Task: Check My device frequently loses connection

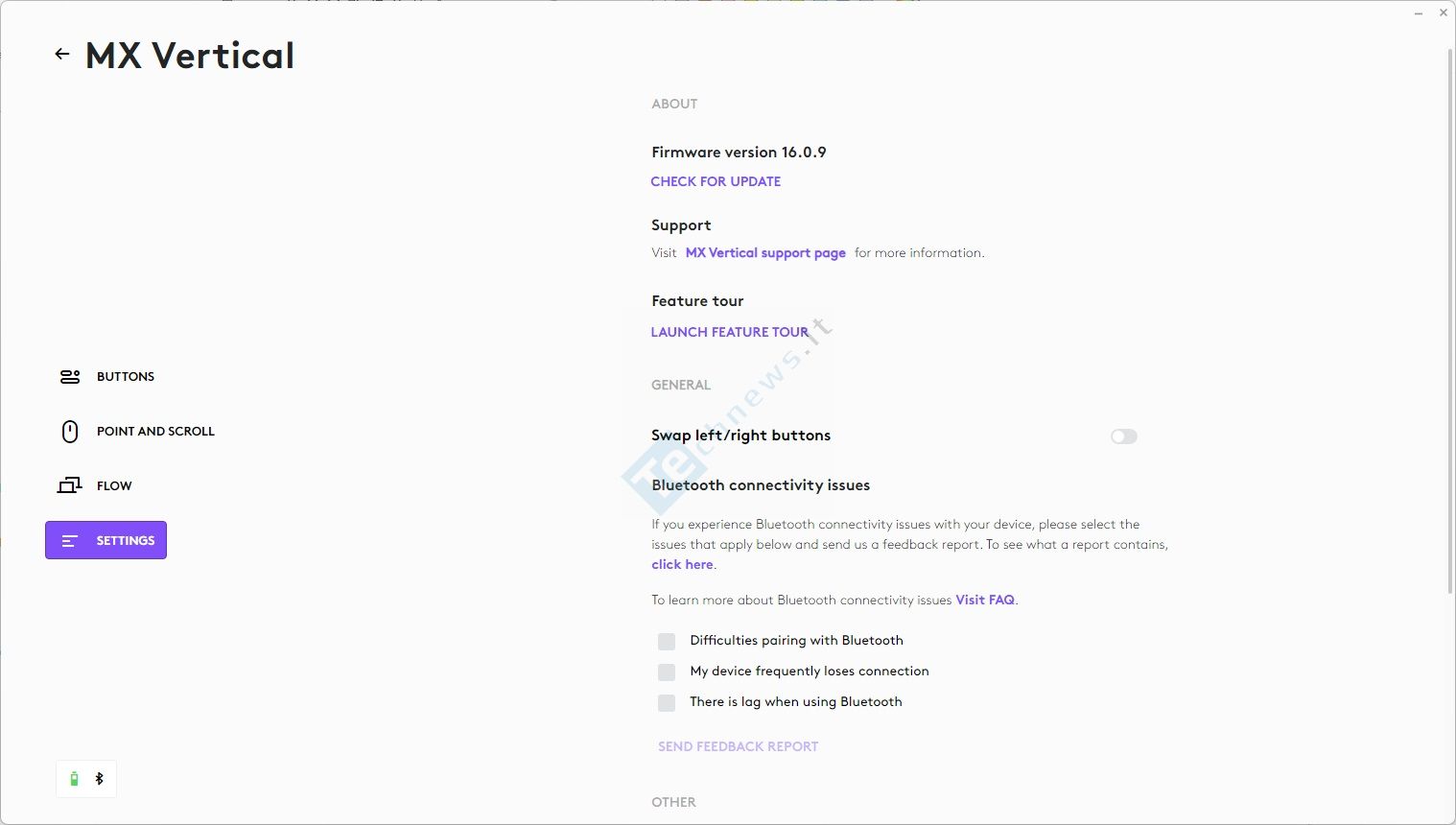Action: 667,672
